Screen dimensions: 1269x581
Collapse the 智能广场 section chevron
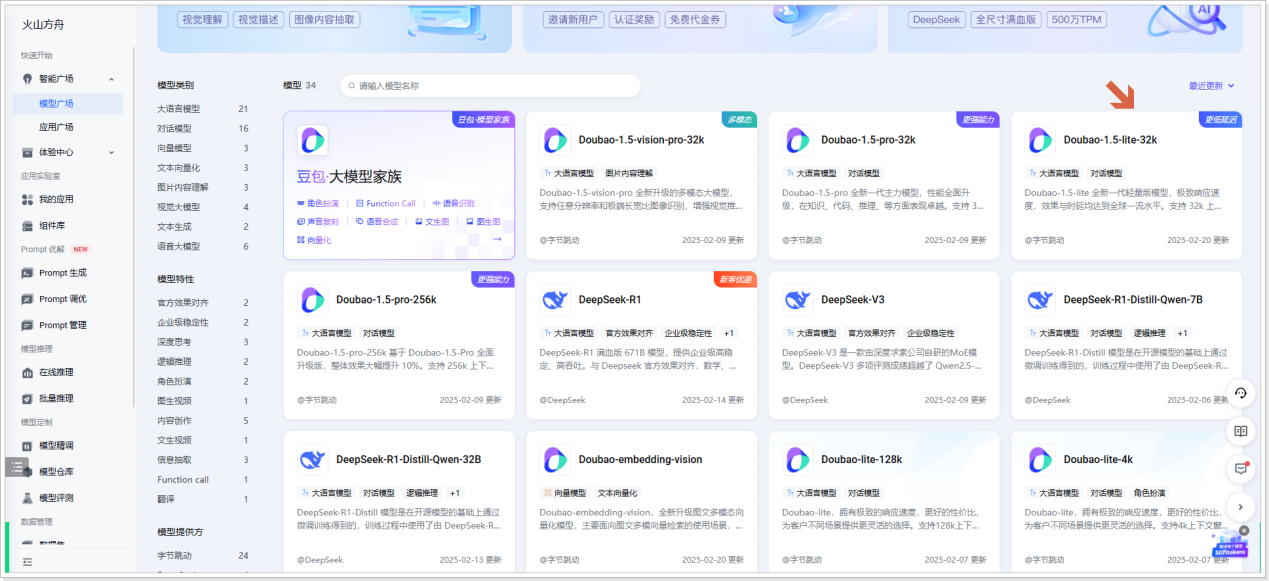click(111, 79)
